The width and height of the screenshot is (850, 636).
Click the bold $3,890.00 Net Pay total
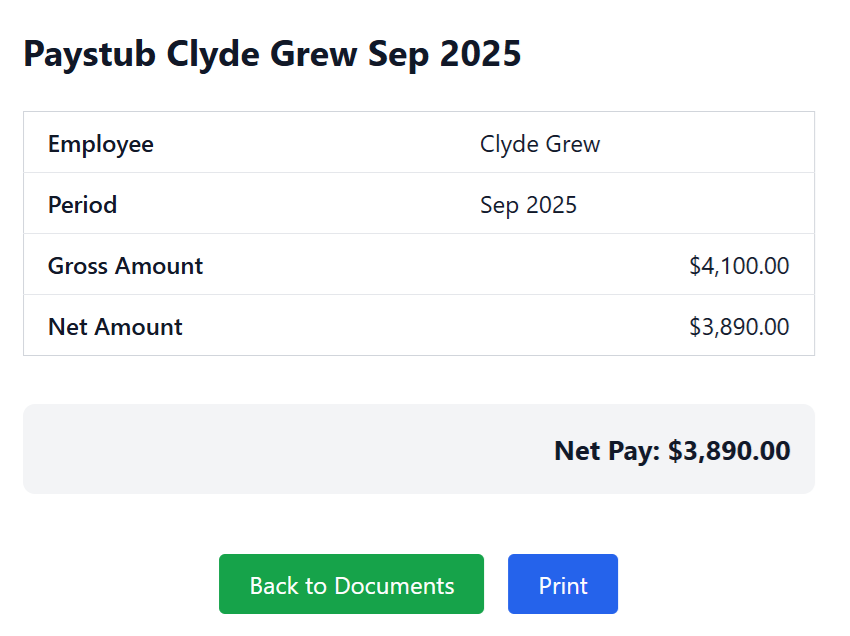click(x=729, y=451)
